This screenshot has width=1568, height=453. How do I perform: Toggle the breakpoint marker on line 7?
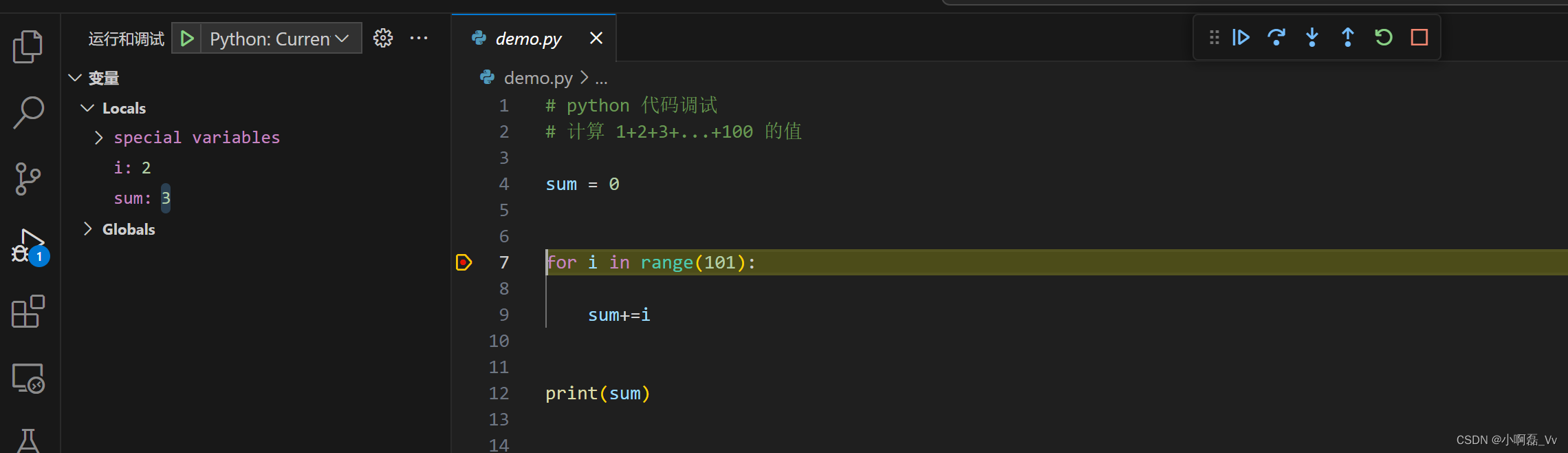[x=464, y=262]
